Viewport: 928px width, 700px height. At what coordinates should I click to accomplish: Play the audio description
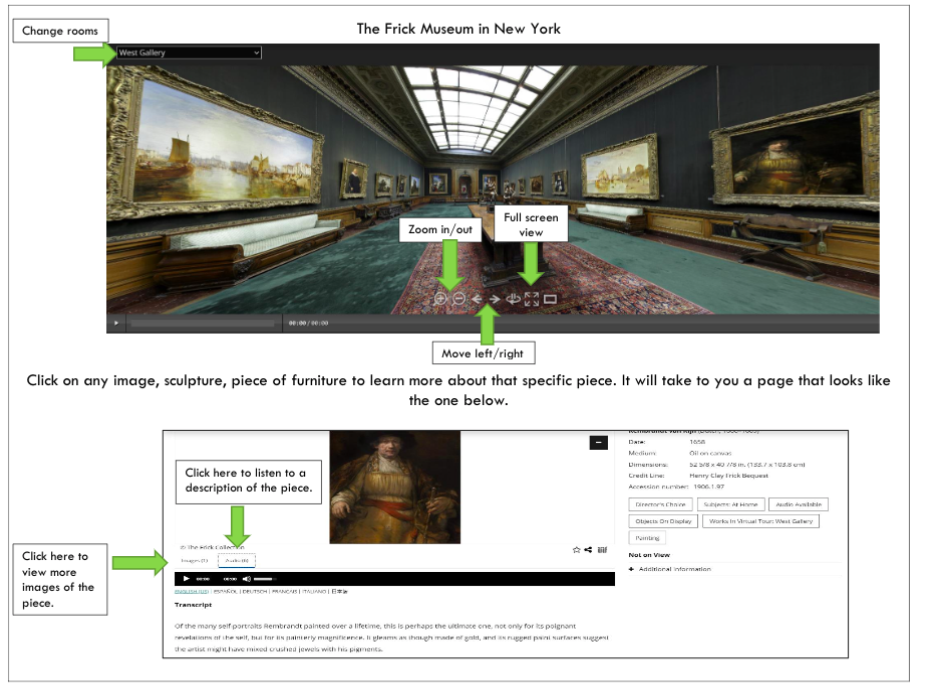tap(186, 579)
